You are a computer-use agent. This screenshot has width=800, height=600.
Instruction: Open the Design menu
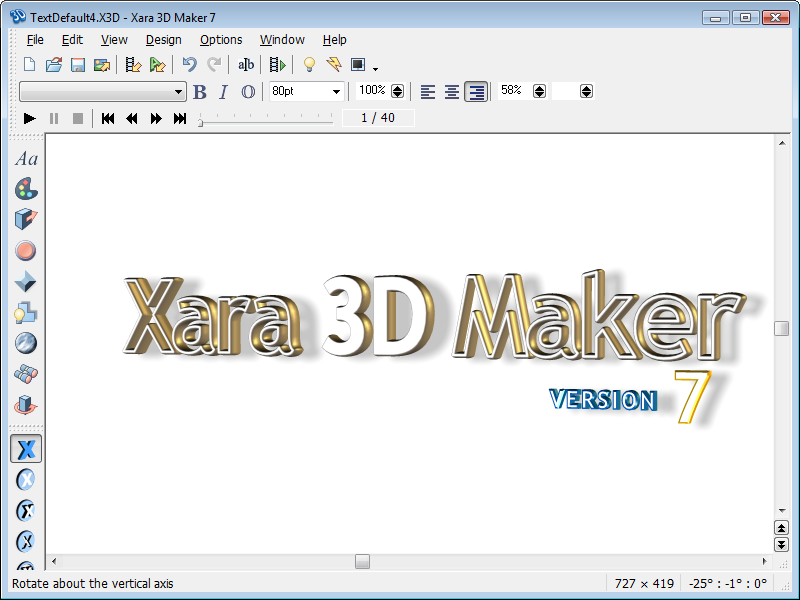pyautogui.click(x=163, y=40)
